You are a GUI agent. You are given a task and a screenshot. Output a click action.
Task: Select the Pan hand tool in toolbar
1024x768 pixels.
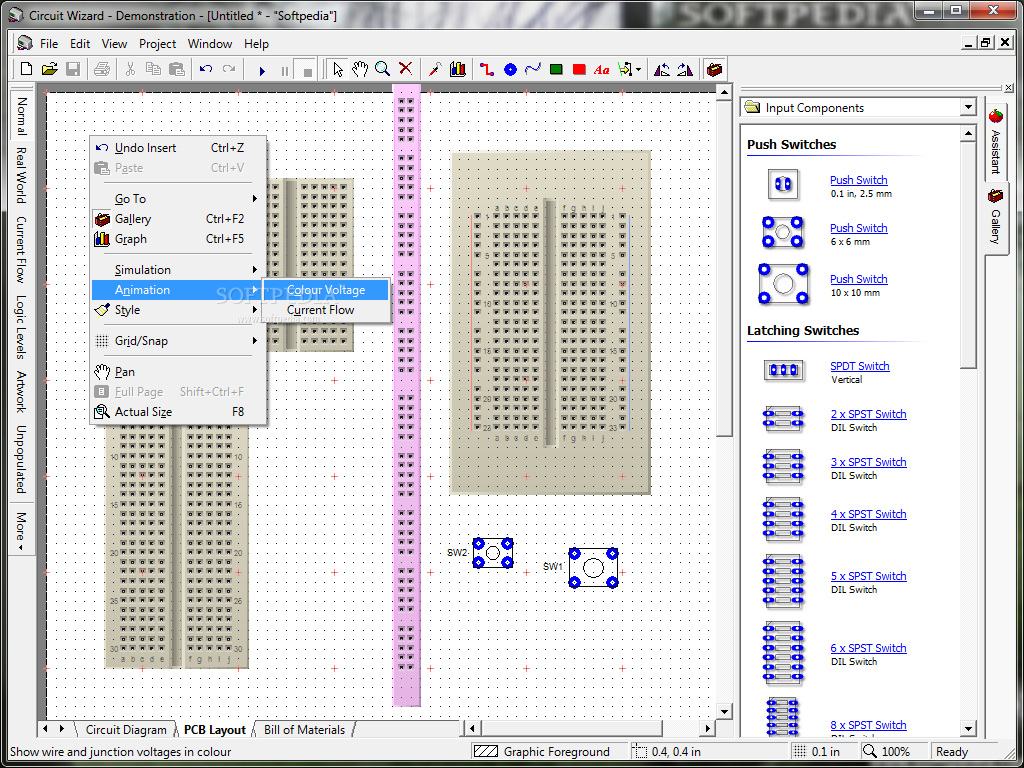click(x=360, y=69)
